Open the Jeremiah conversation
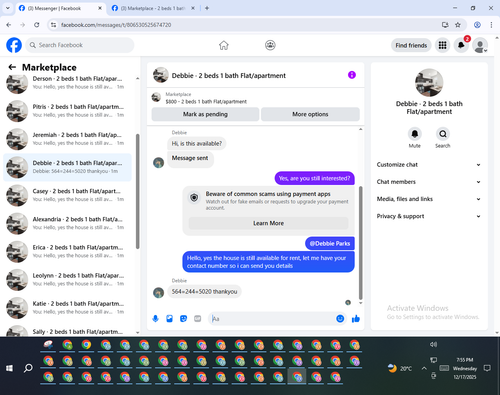 point(67,139)
